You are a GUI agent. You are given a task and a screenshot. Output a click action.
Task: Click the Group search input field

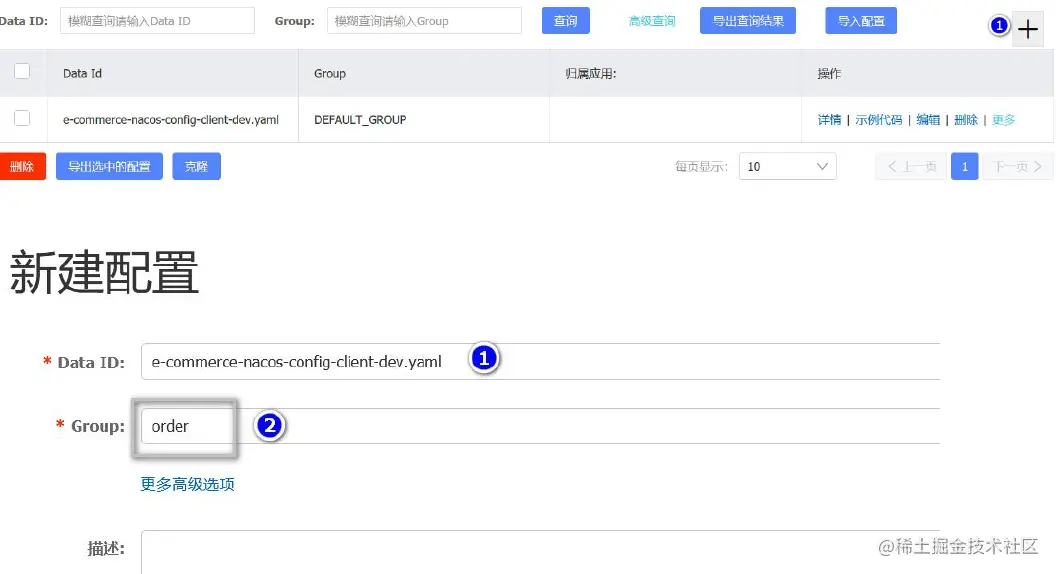[x=424, y=21]
